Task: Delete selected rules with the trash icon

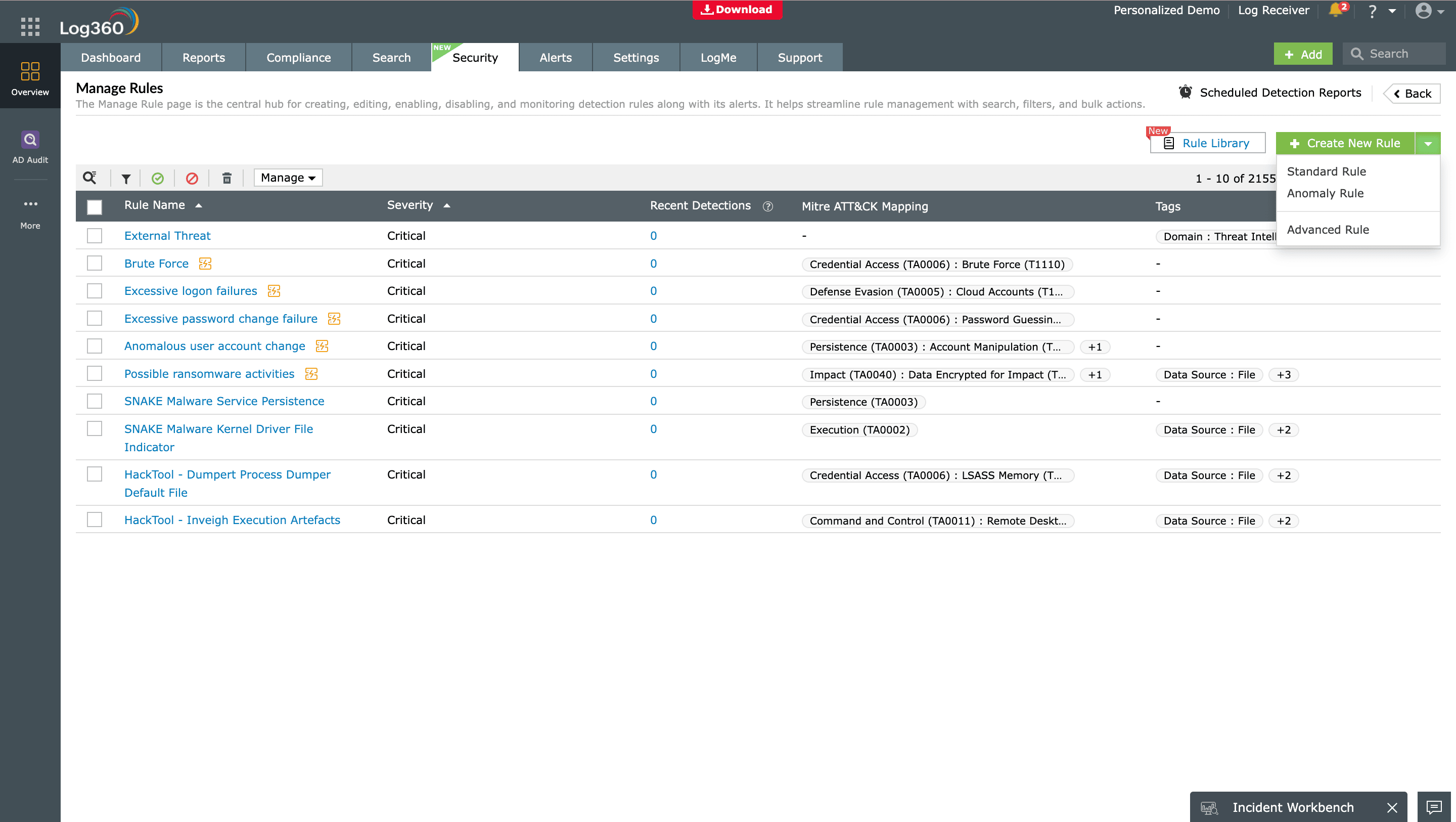Action: pyautogui.click(x=226, y=178)
